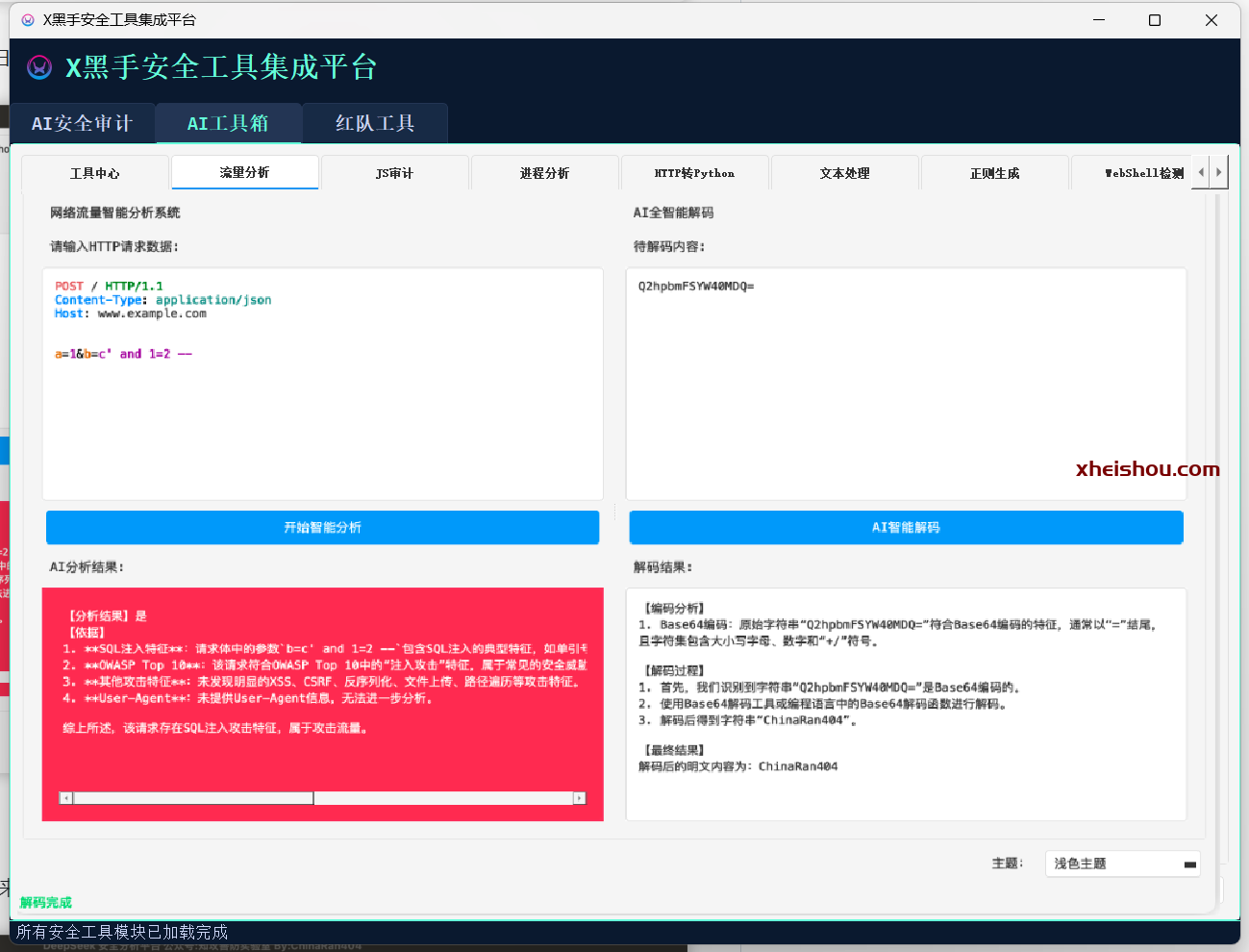The width and height of the screenshot is (1249, 952).
Task: Click the 解码后的明文内容为: ChinaRan404 line
Action: coord(737,766)
